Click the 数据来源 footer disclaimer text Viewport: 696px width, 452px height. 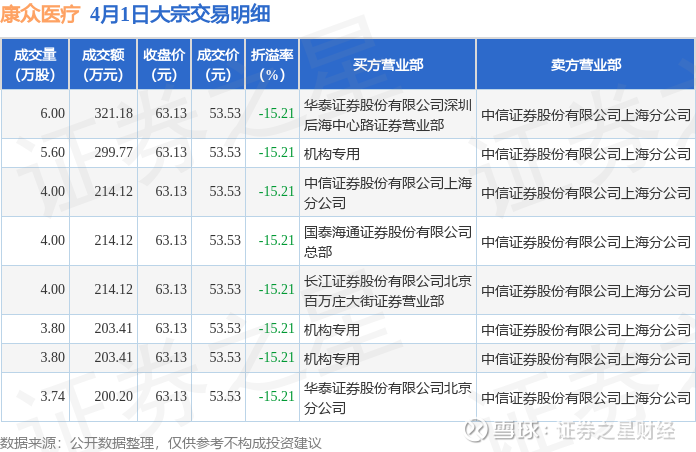(x=160, y=443)
